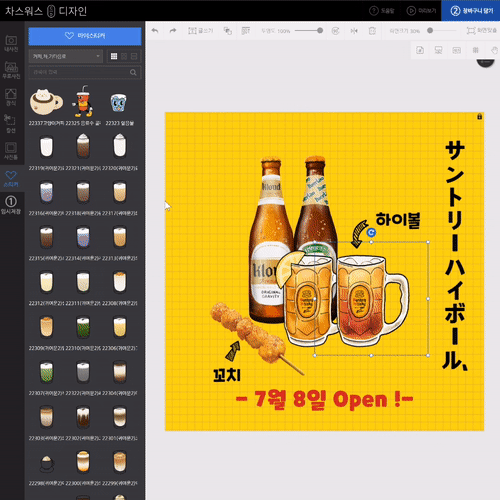
Task: Switch to the two-column grid view icon
Action: click(x=124, y=56)
